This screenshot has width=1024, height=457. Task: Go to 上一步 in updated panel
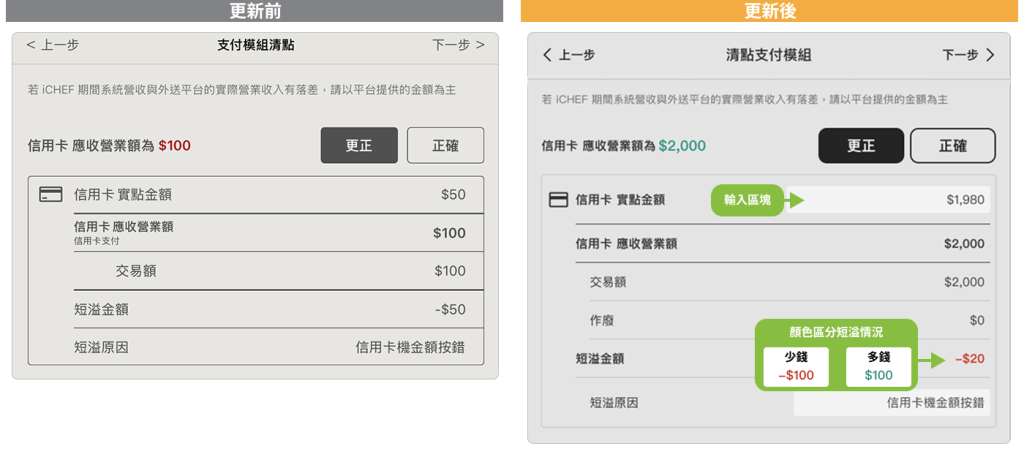pos(569,55)
